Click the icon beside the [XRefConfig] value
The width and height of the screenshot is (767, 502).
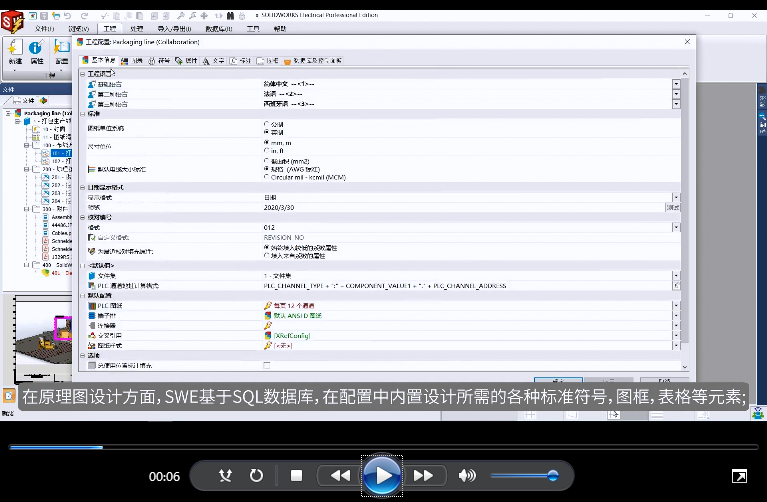point(268,336)
